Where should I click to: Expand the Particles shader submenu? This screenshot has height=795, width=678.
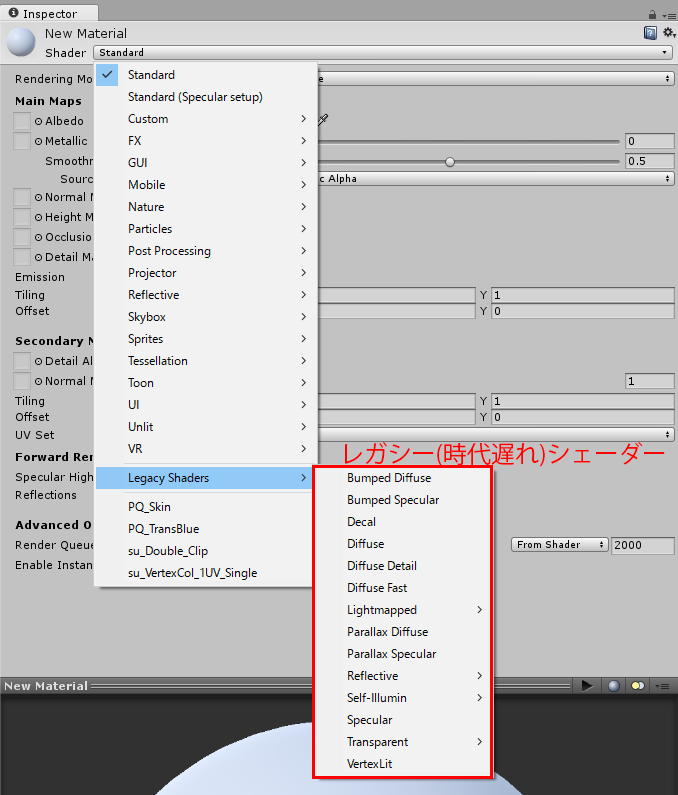pos(206,229)
